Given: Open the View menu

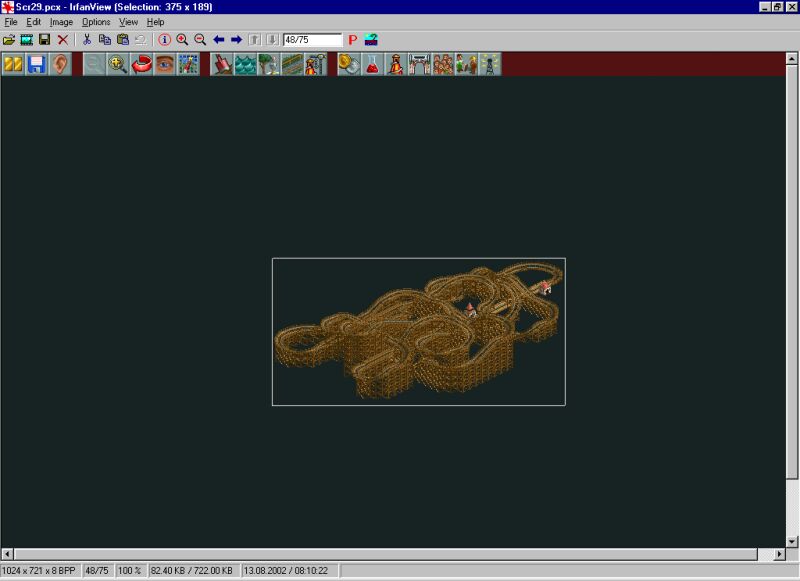Looking at the screenshot, I should click(128, 22).
